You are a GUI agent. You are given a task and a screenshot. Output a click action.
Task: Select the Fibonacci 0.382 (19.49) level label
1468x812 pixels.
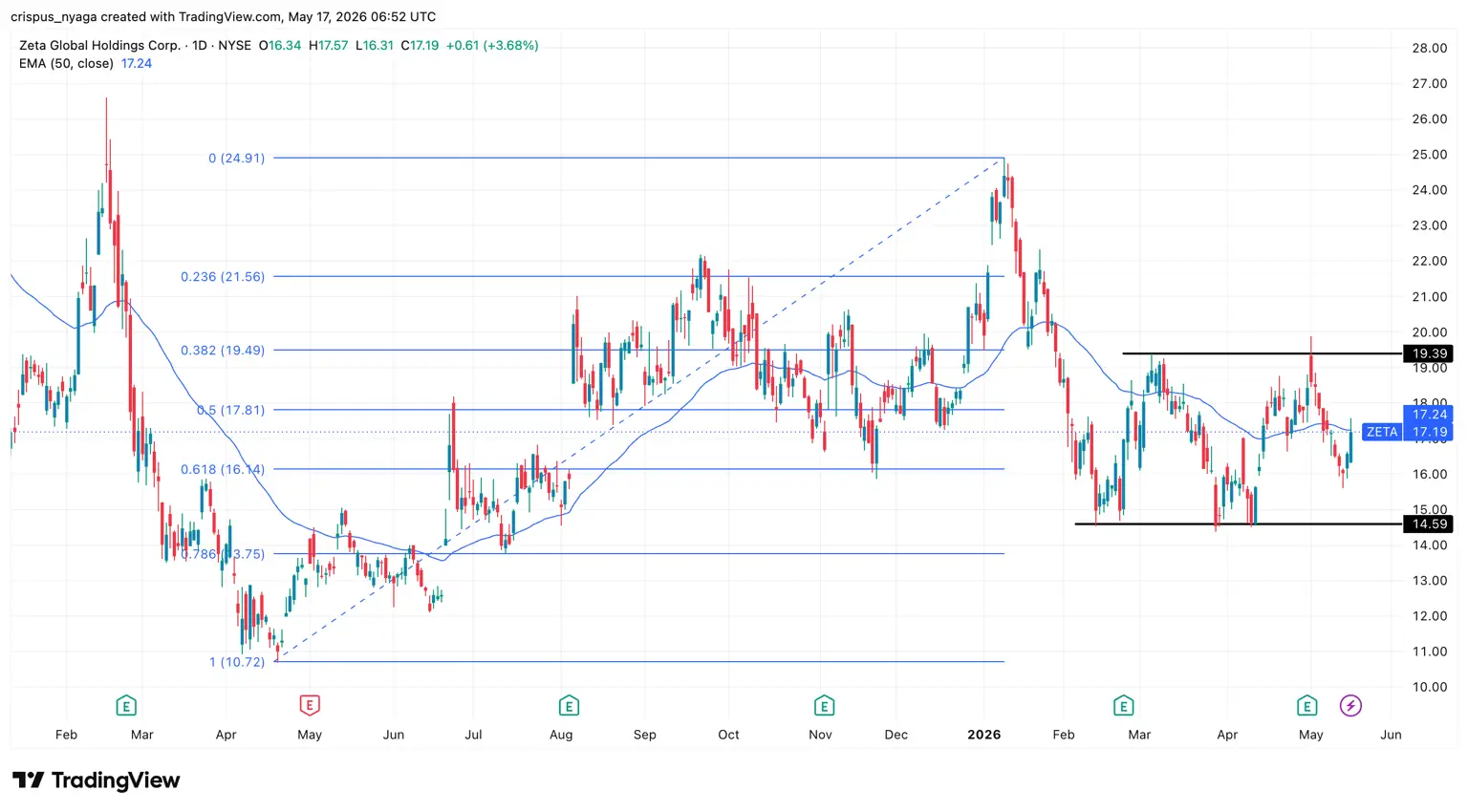[223, 350]
